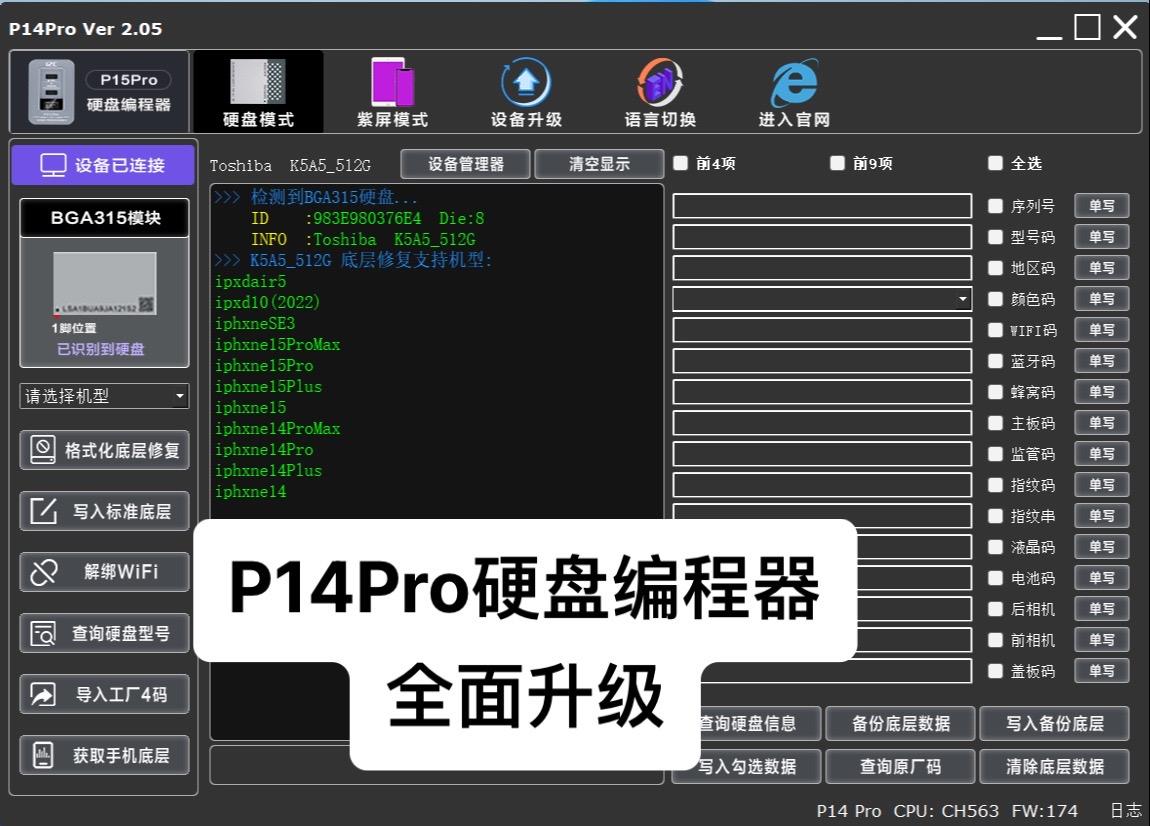Check the 电池码 battery code checkbox

point(995,578)
